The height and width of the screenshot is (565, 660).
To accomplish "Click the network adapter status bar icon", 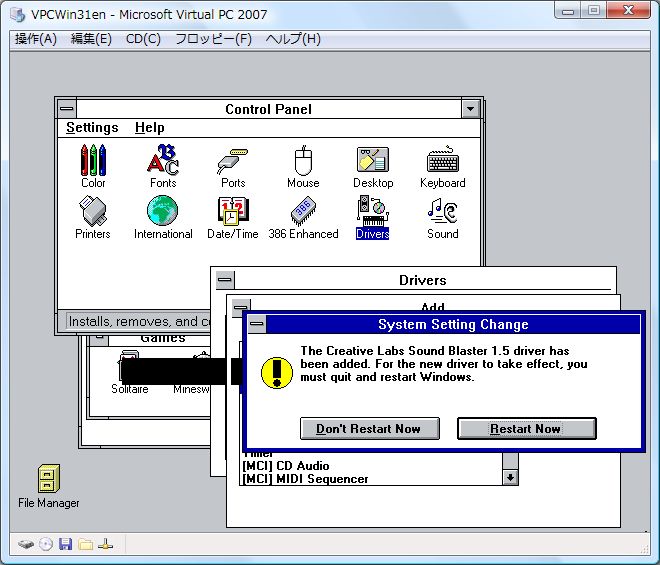I will 105,544.
